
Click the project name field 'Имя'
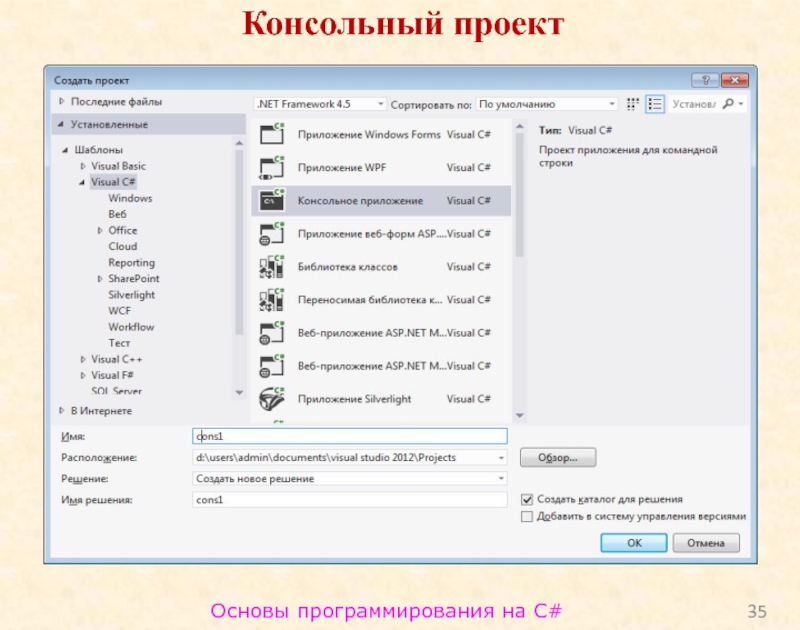click(x=349, y=437)
